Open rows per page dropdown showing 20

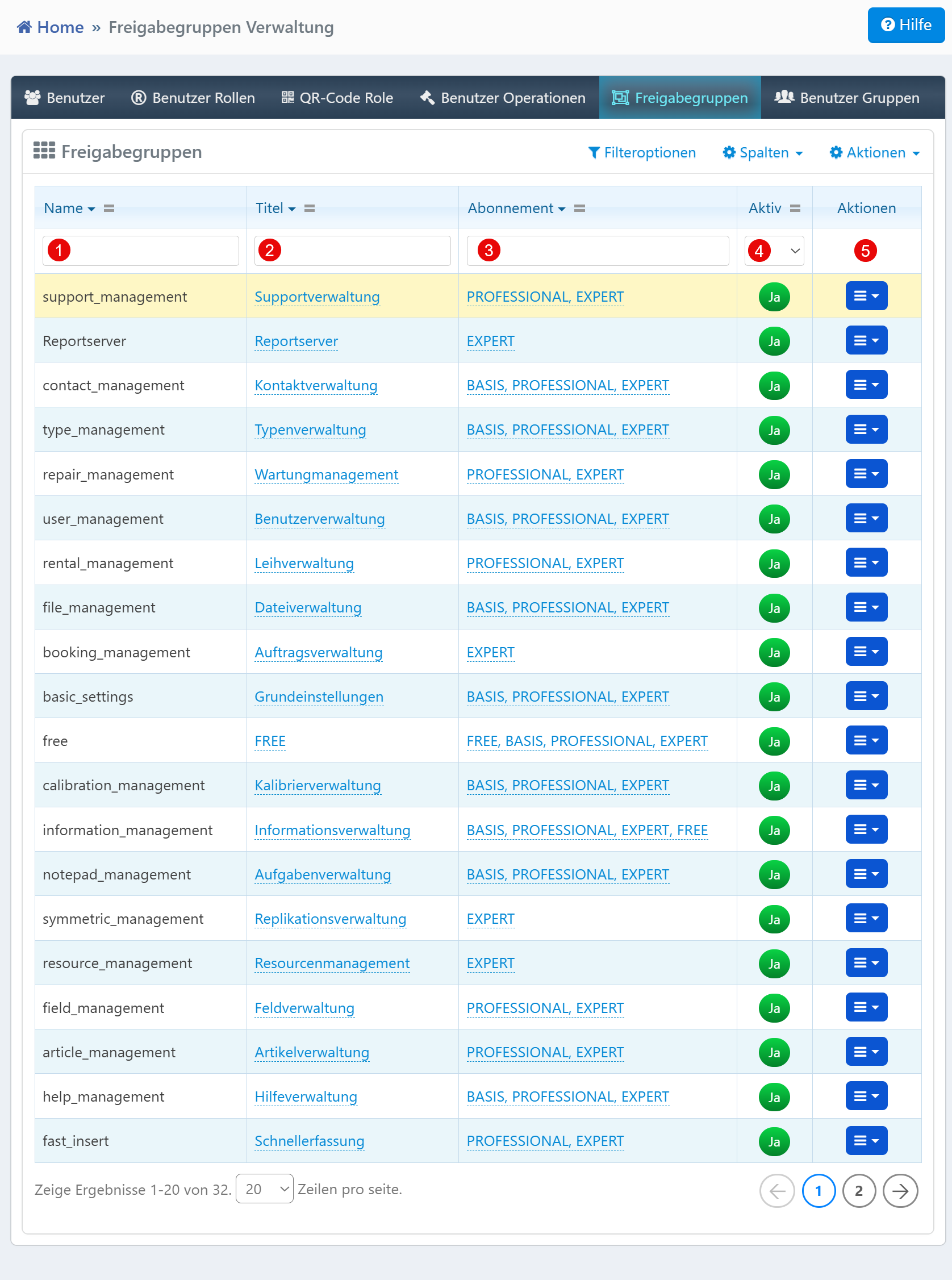point(265,1189)
